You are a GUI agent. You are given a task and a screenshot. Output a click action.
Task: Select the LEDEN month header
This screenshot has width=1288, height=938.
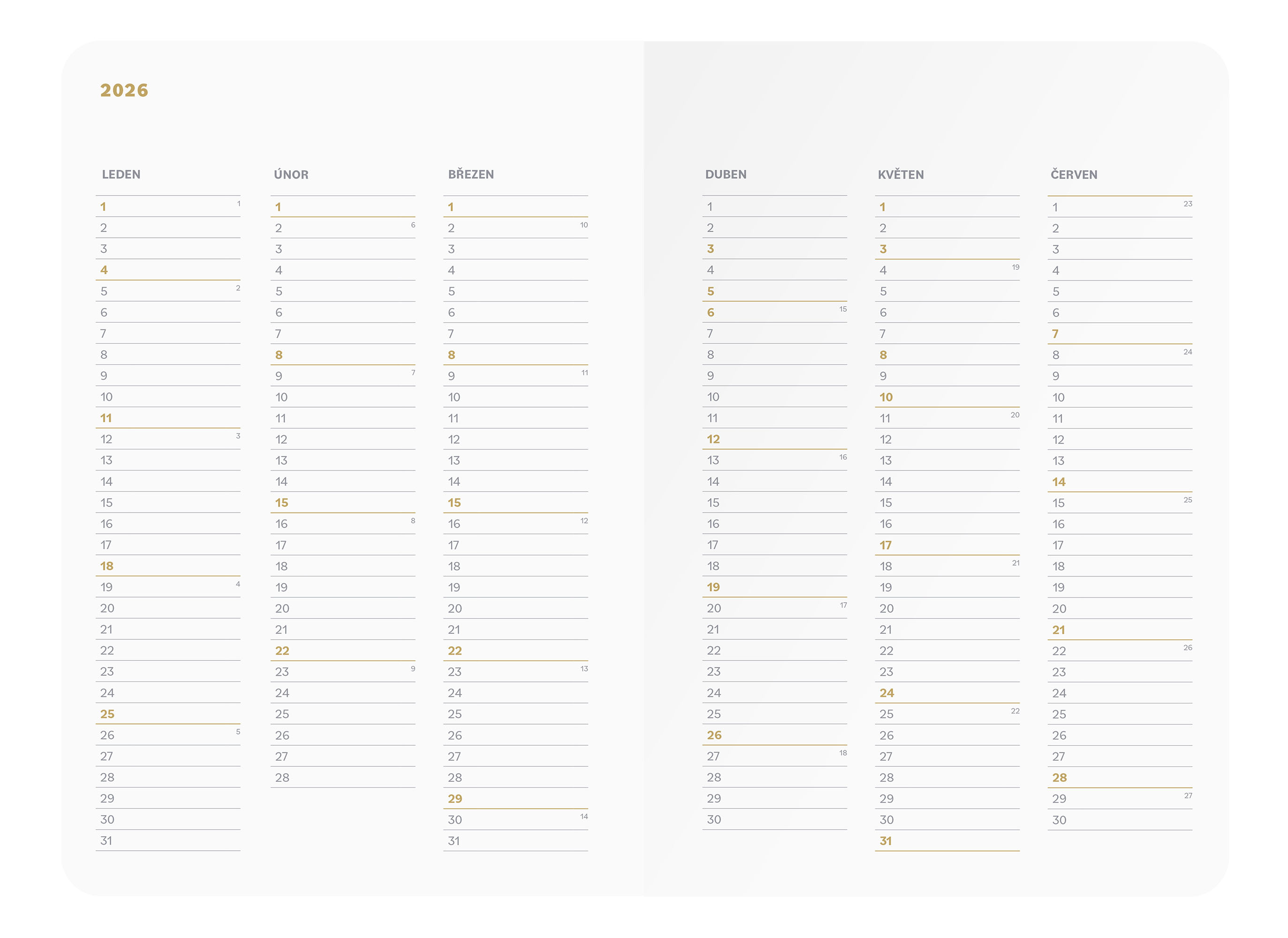pyautogui.click(x=121, y=174)
